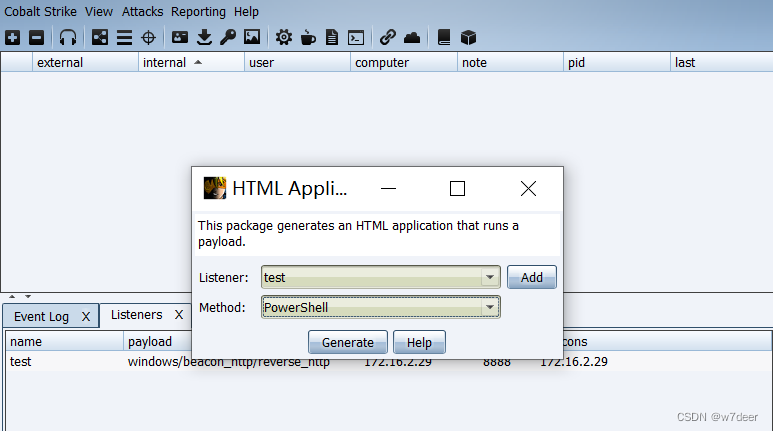Sort sessions by computer column

click(404, 63)
